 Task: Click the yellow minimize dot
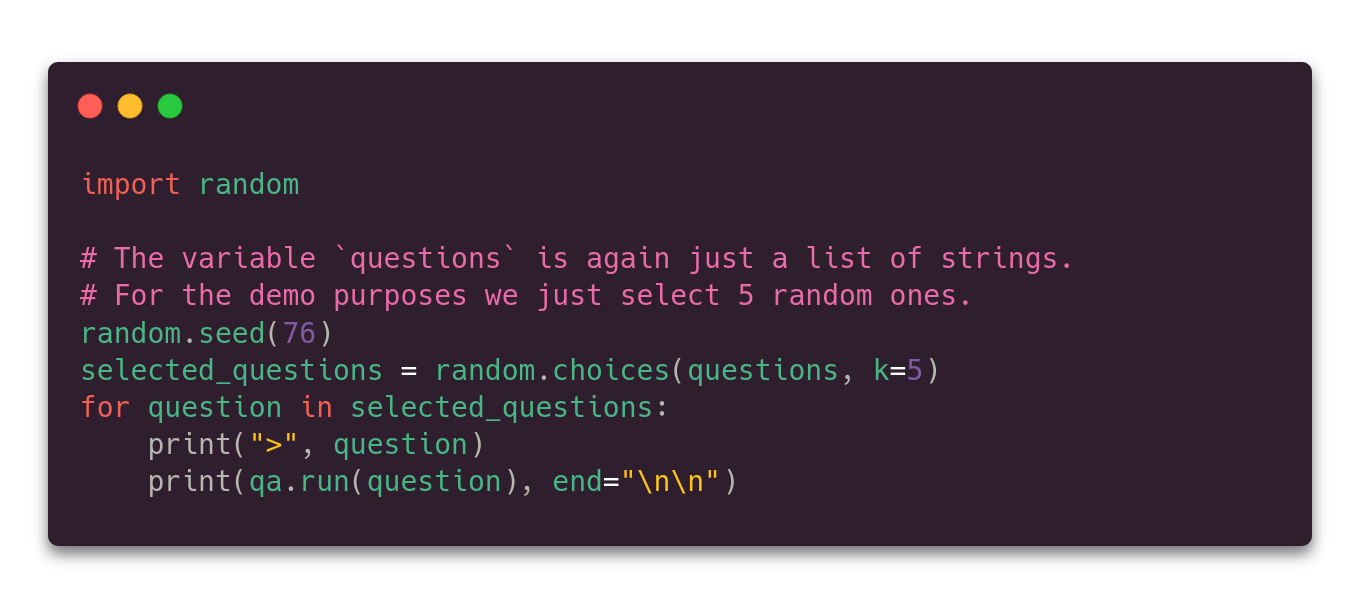130,106
